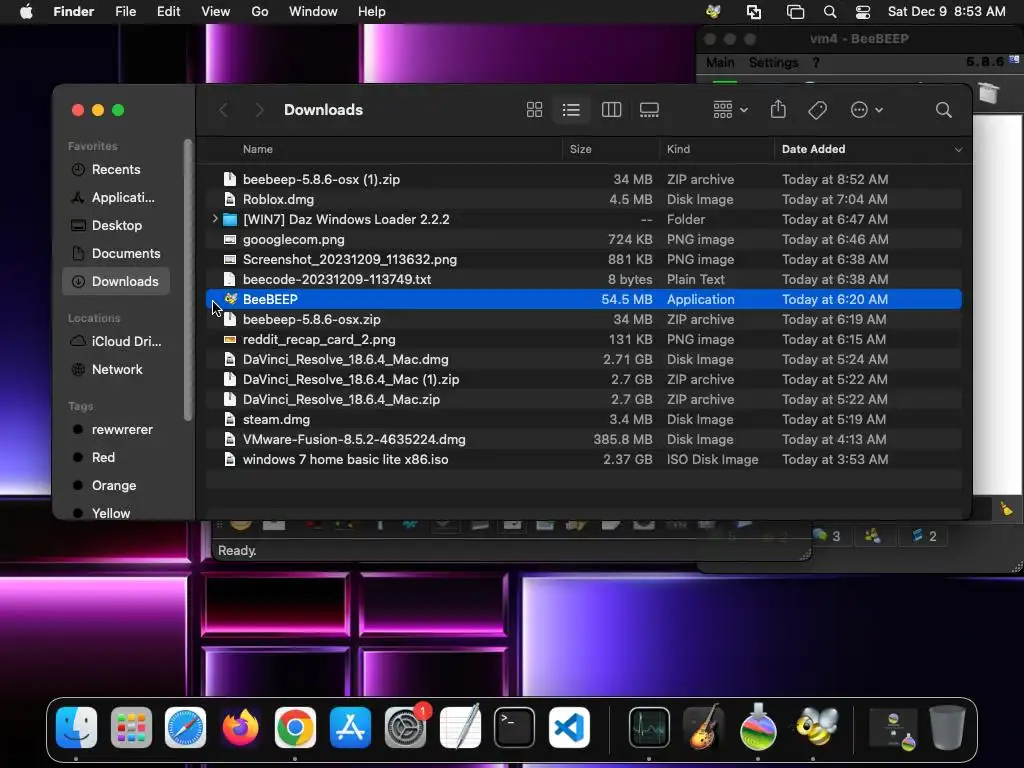The height and width of the screenshot is (768, 1024).
Task: Open the View menu in menu bar
Action: click(216, 12)
